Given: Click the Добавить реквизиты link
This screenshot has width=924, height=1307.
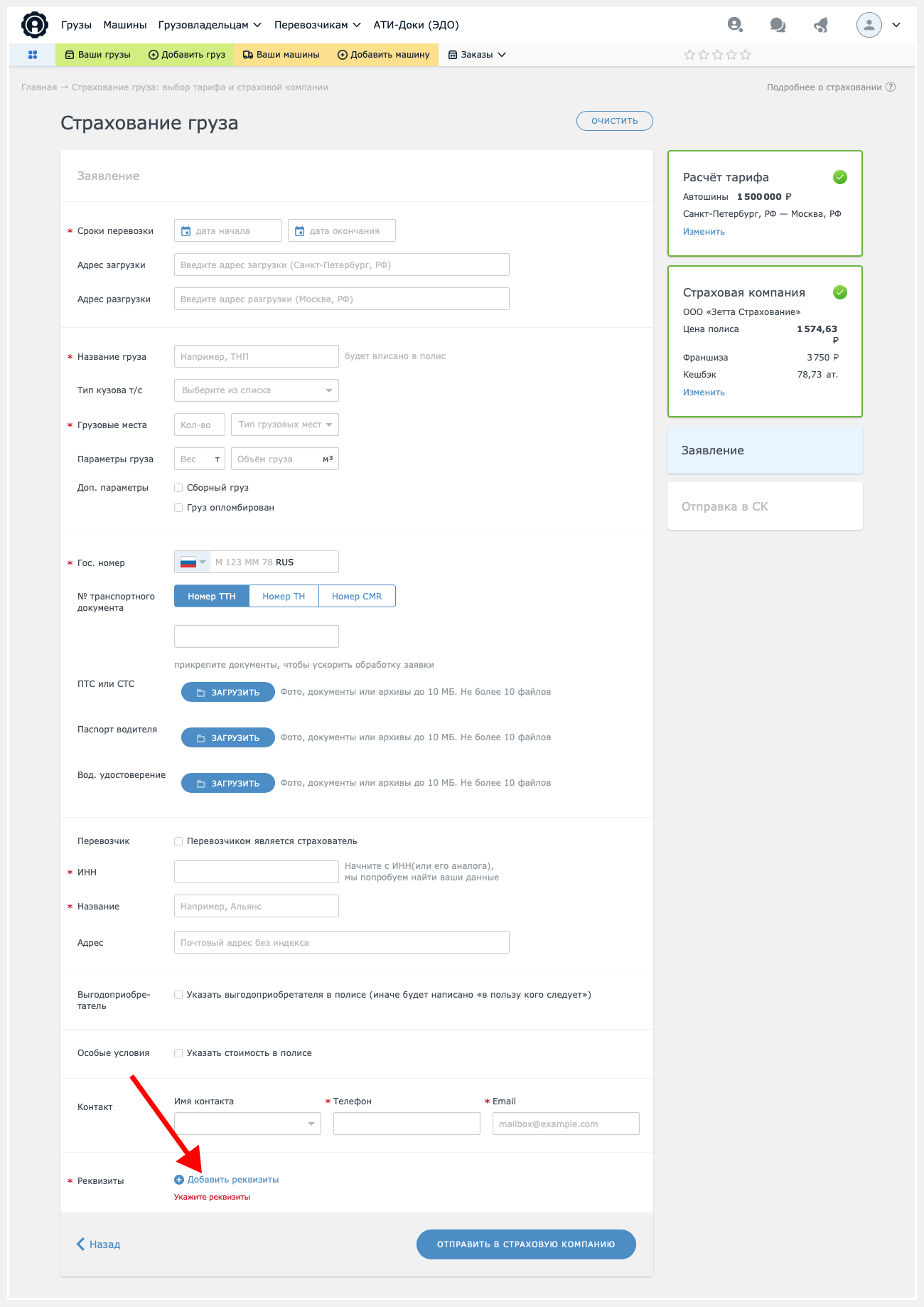Looking at the screenshot, I should (x=233, y=1180).
